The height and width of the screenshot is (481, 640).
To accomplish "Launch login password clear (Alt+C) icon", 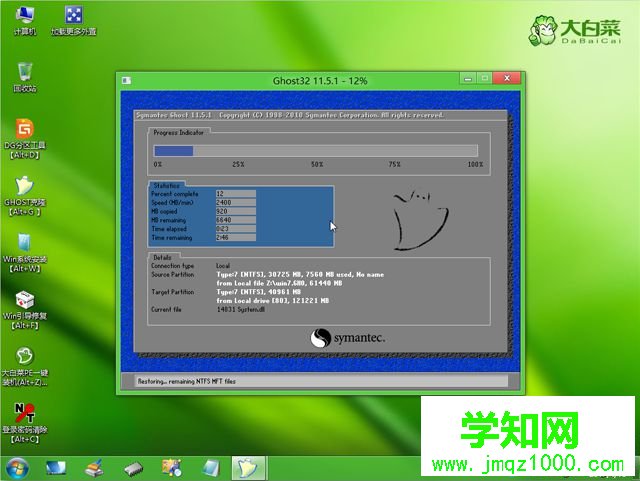I will click(x=25, y=423).
